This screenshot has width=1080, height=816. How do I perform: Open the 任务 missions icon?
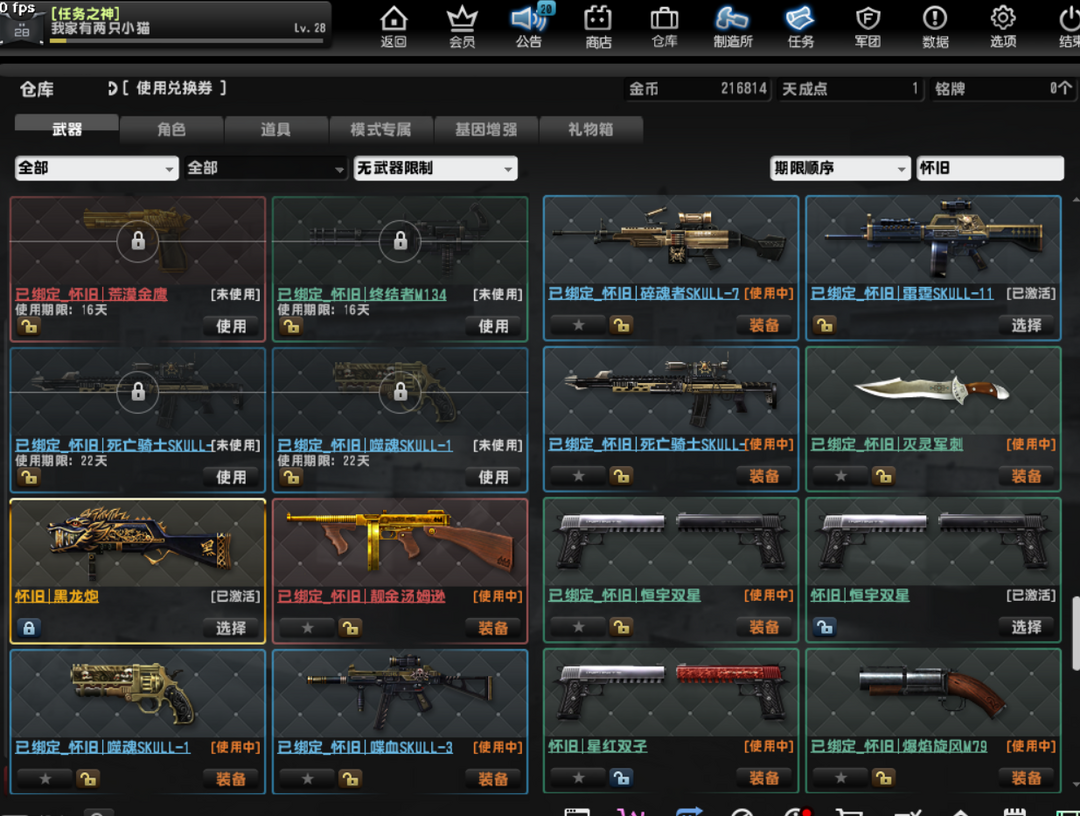click(800, 27)
